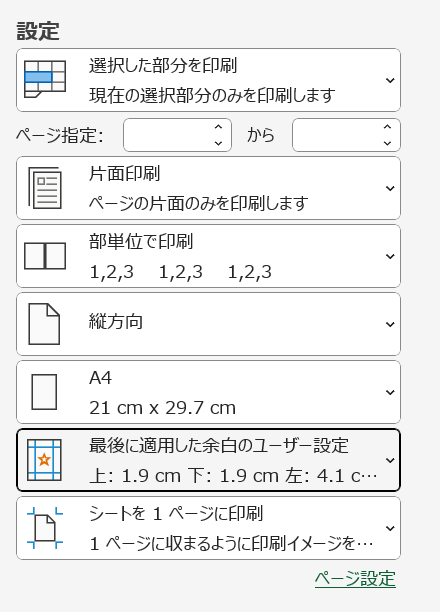440x612 pixels.
Task: Open the 縦方向 orientation dropdown
Action: tap(390, 324)
